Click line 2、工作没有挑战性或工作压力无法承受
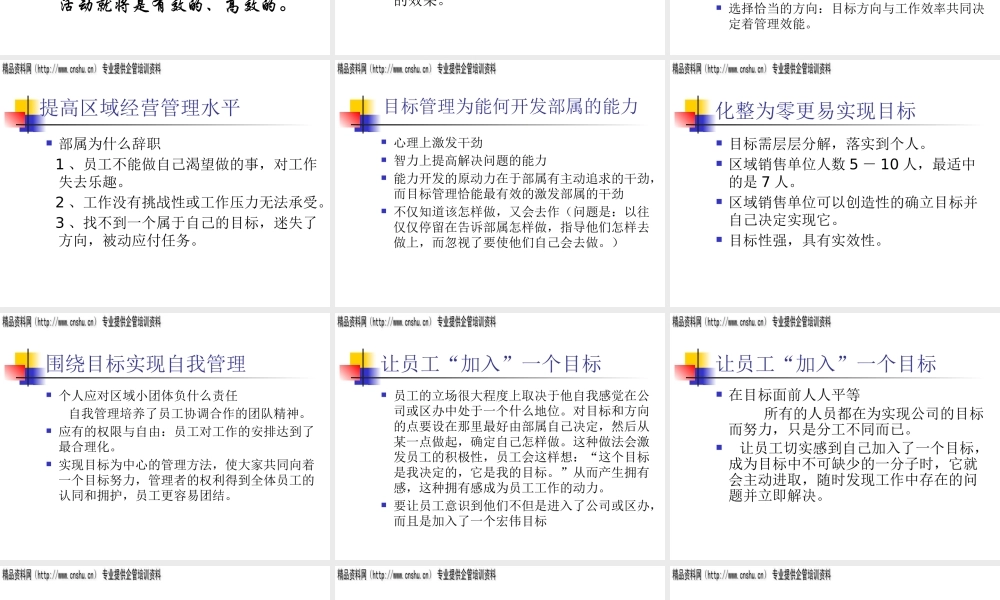The width and height of the screenshot is (1000, 600). pyautogui.click(x=191, y=203)
